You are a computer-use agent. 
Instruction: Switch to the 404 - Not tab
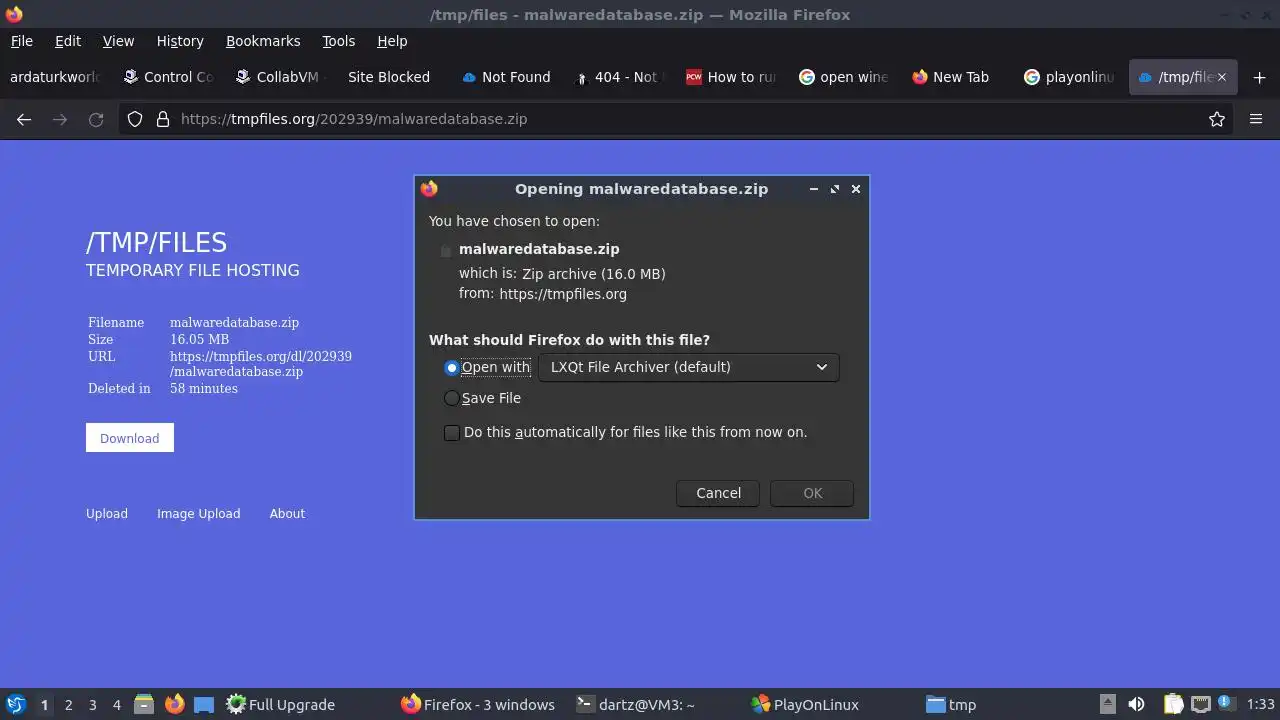point(620,77)
